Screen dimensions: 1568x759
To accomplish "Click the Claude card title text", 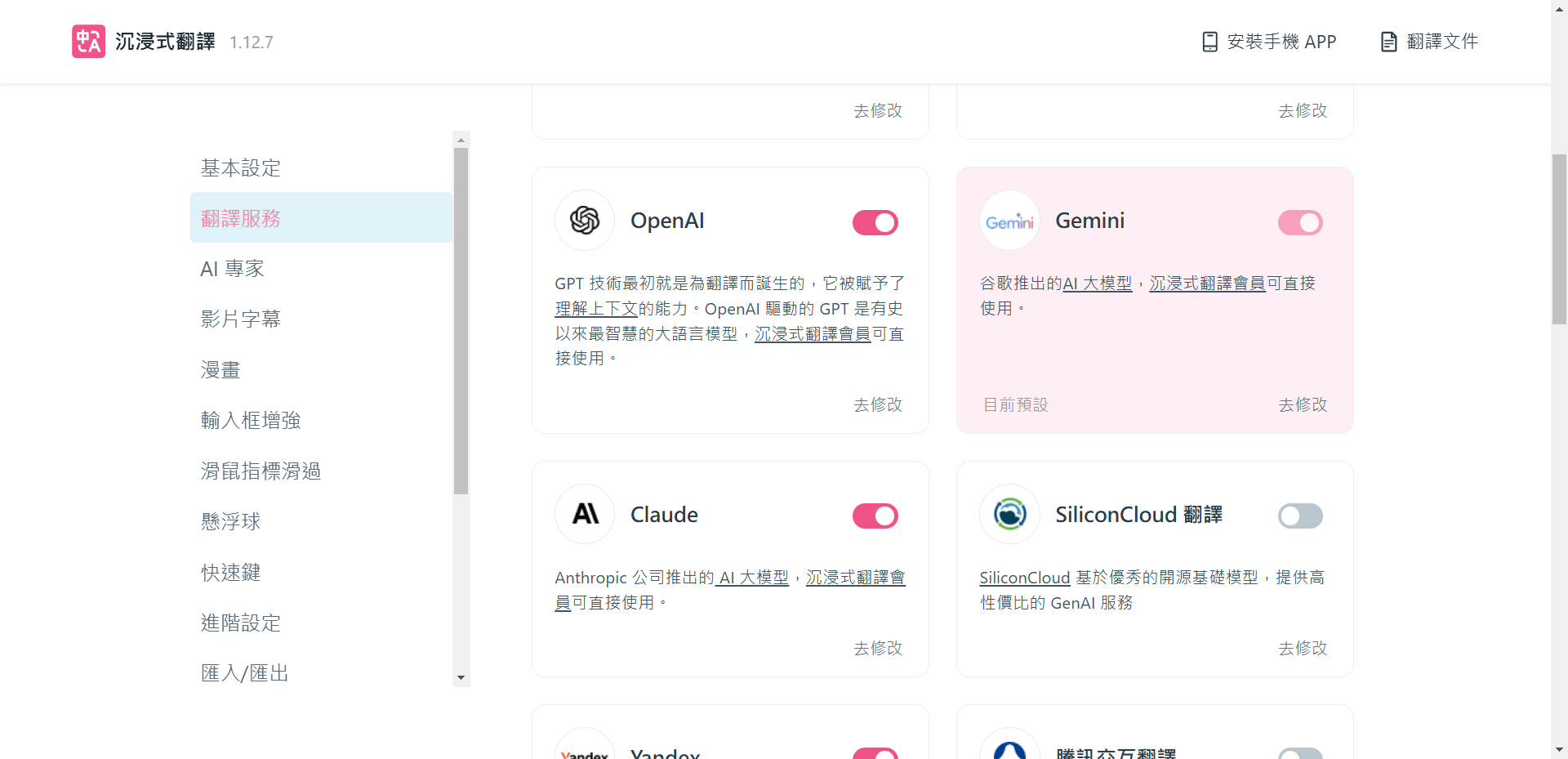I will pos(664,515).
